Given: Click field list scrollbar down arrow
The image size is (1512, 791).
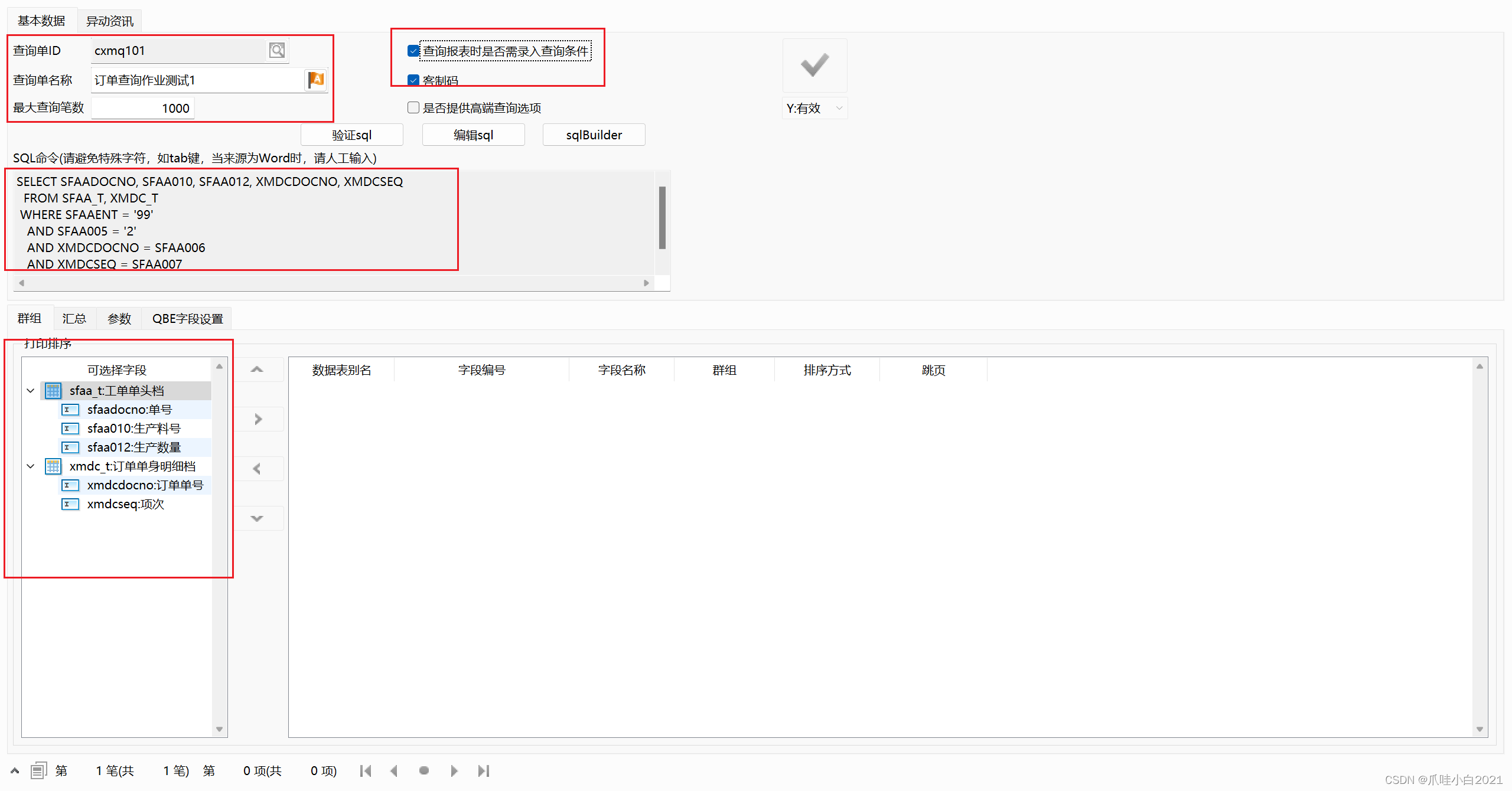Looking at the screenshot, I should [219, 729].
